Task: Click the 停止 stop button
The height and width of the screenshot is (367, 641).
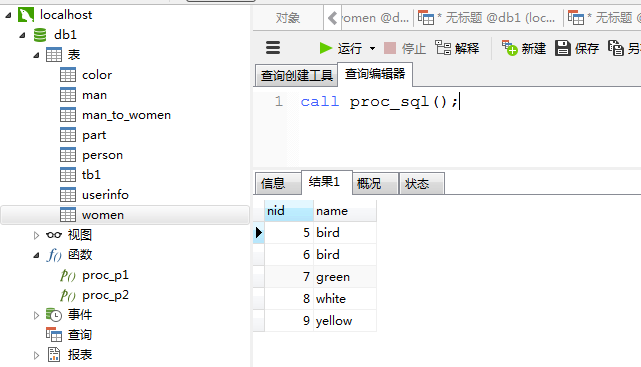Action: click(405, 49)
